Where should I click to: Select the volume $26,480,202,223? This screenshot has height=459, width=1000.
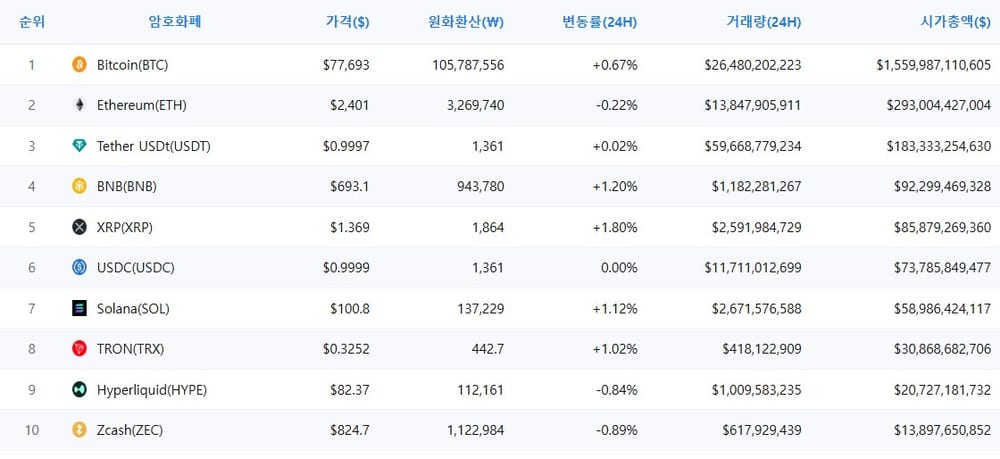coord(753,64)
